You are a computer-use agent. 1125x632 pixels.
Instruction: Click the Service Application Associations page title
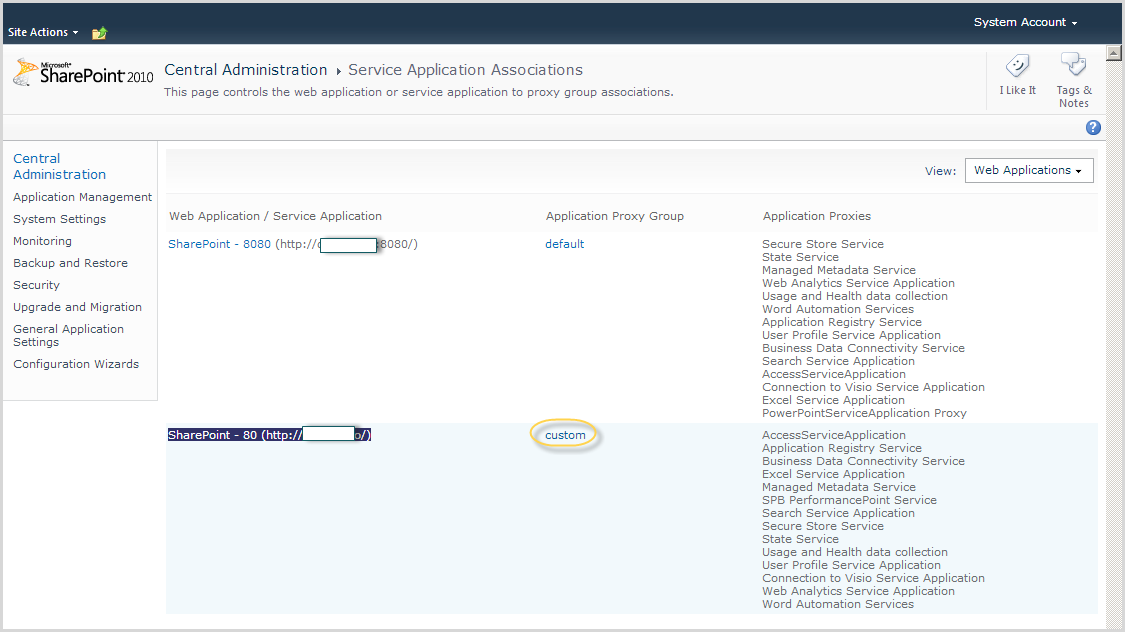pyautogui.click(x=466, y=70)
